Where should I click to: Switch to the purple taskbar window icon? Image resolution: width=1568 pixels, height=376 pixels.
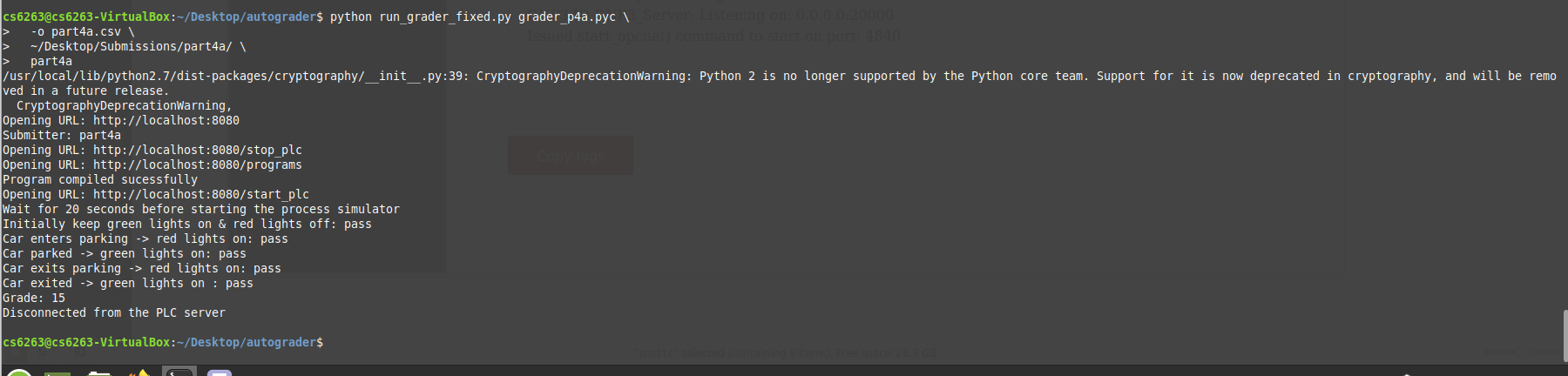click(220, 373)
